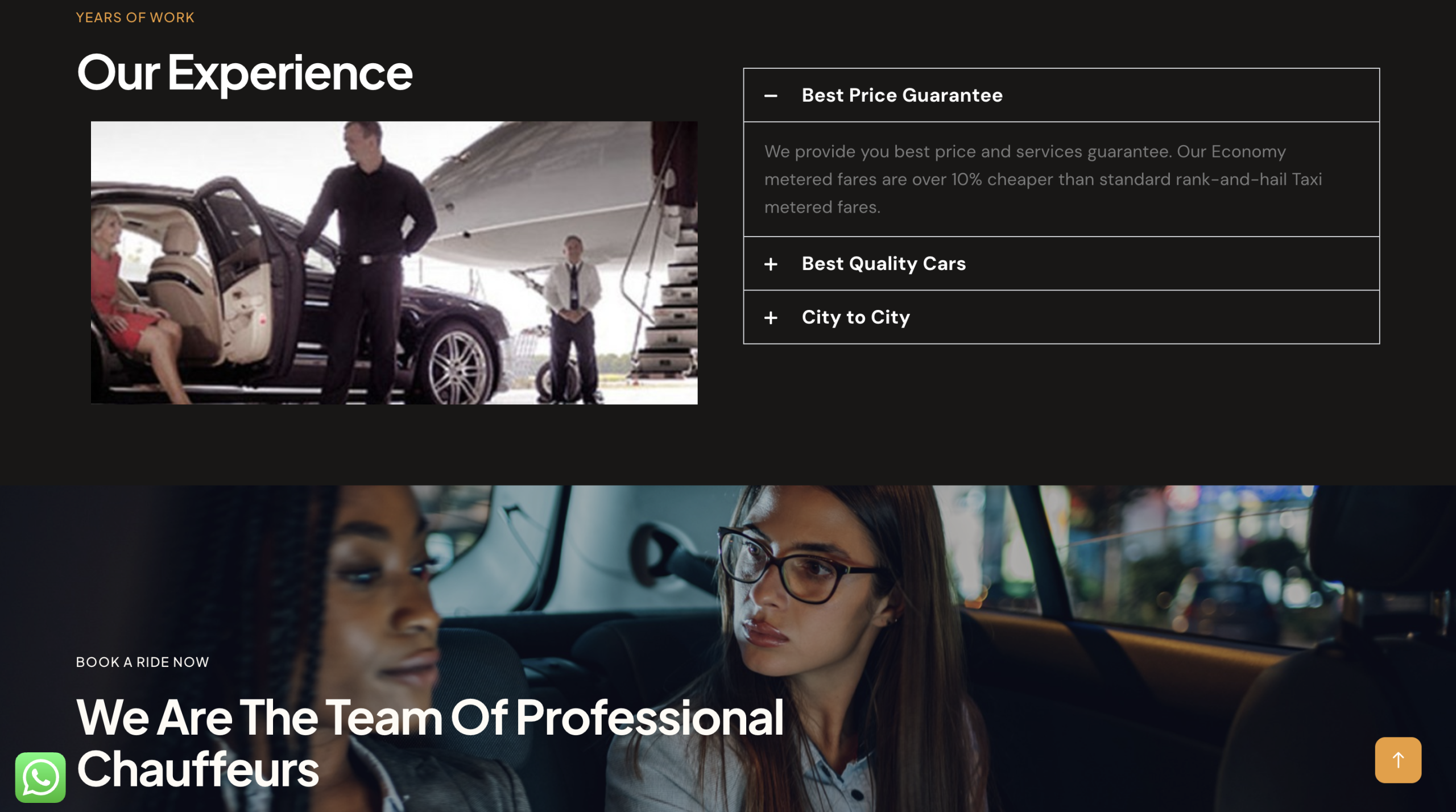Click the Best Price Guarantee title text
Image resolution: width=1456 pixels, height=812 pixels.
pos(901,95)
